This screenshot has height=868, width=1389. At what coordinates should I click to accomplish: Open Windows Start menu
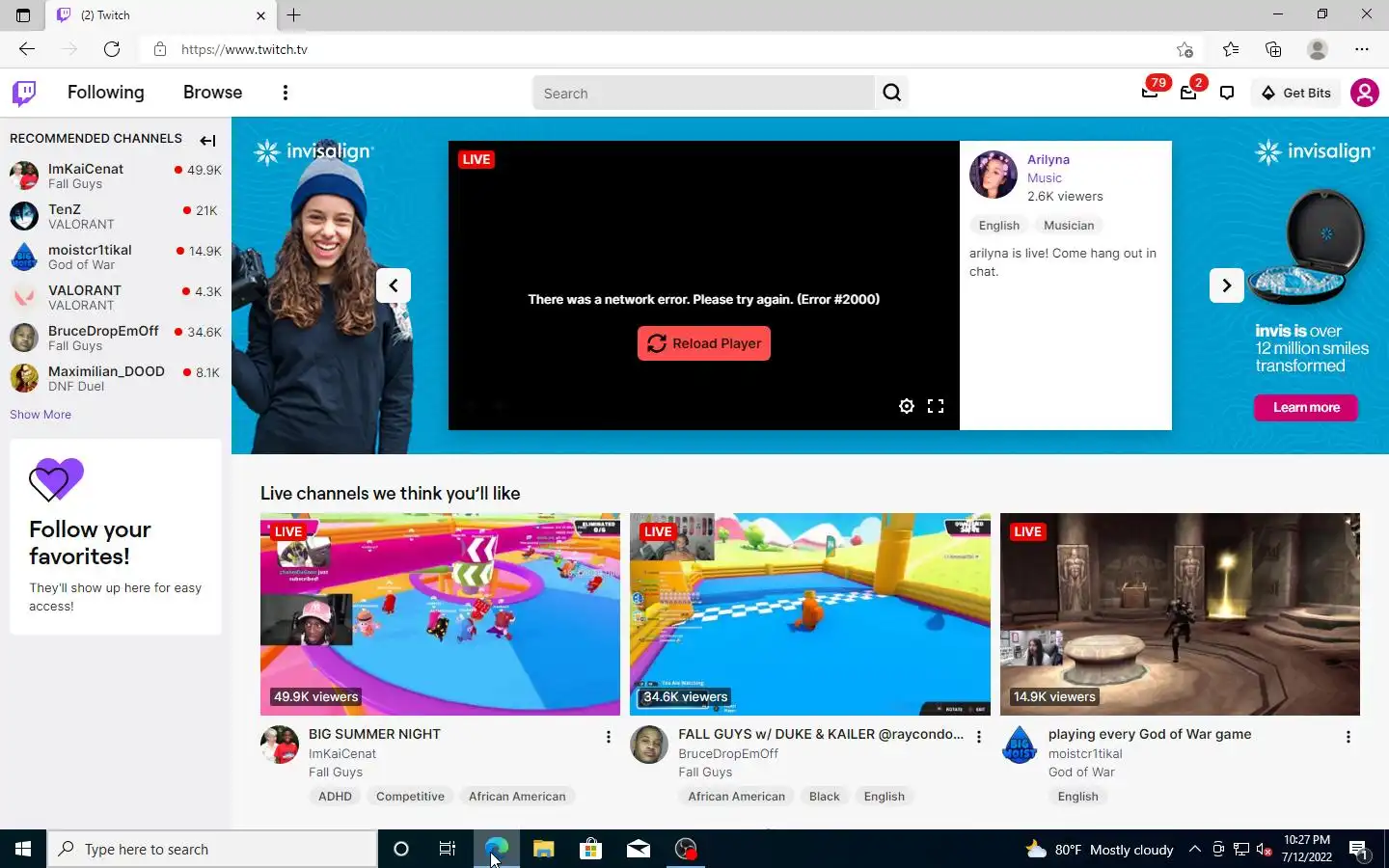pyautogui.click(x=23, y=849)
